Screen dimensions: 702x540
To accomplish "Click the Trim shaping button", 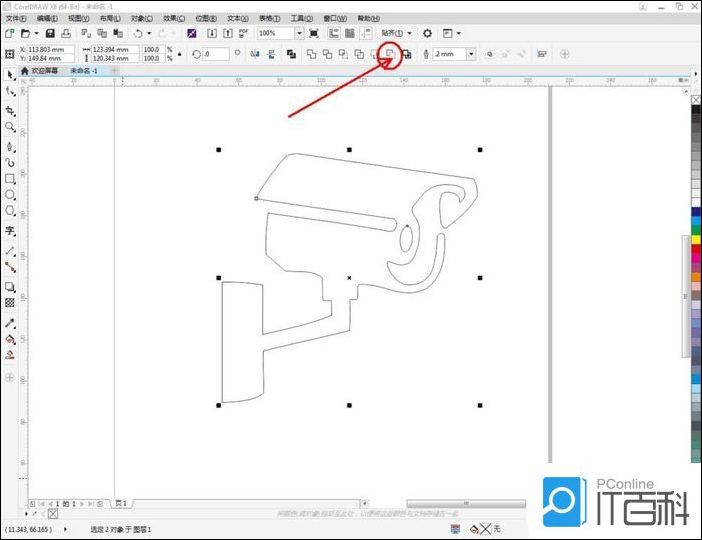I will [x=327, y=54].
